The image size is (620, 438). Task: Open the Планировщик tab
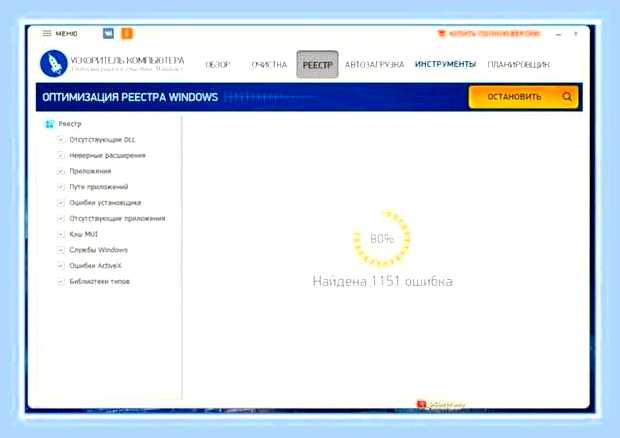coord(518,64)
